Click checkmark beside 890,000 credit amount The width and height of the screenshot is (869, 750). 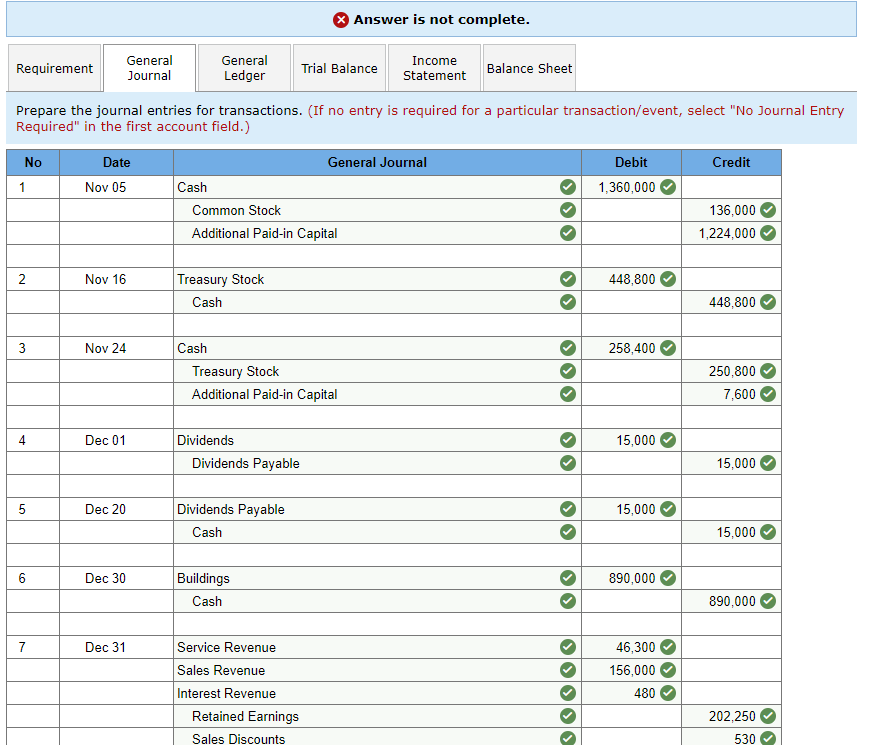click(768, 601)
